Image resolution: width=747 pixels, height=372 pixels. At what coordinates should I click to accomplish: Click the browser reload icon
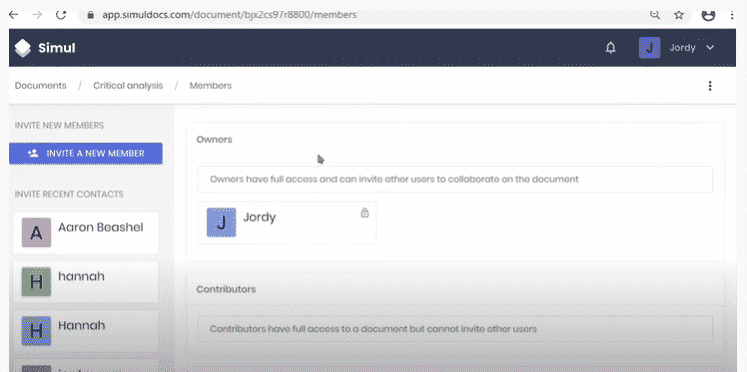tap(61, 15)
